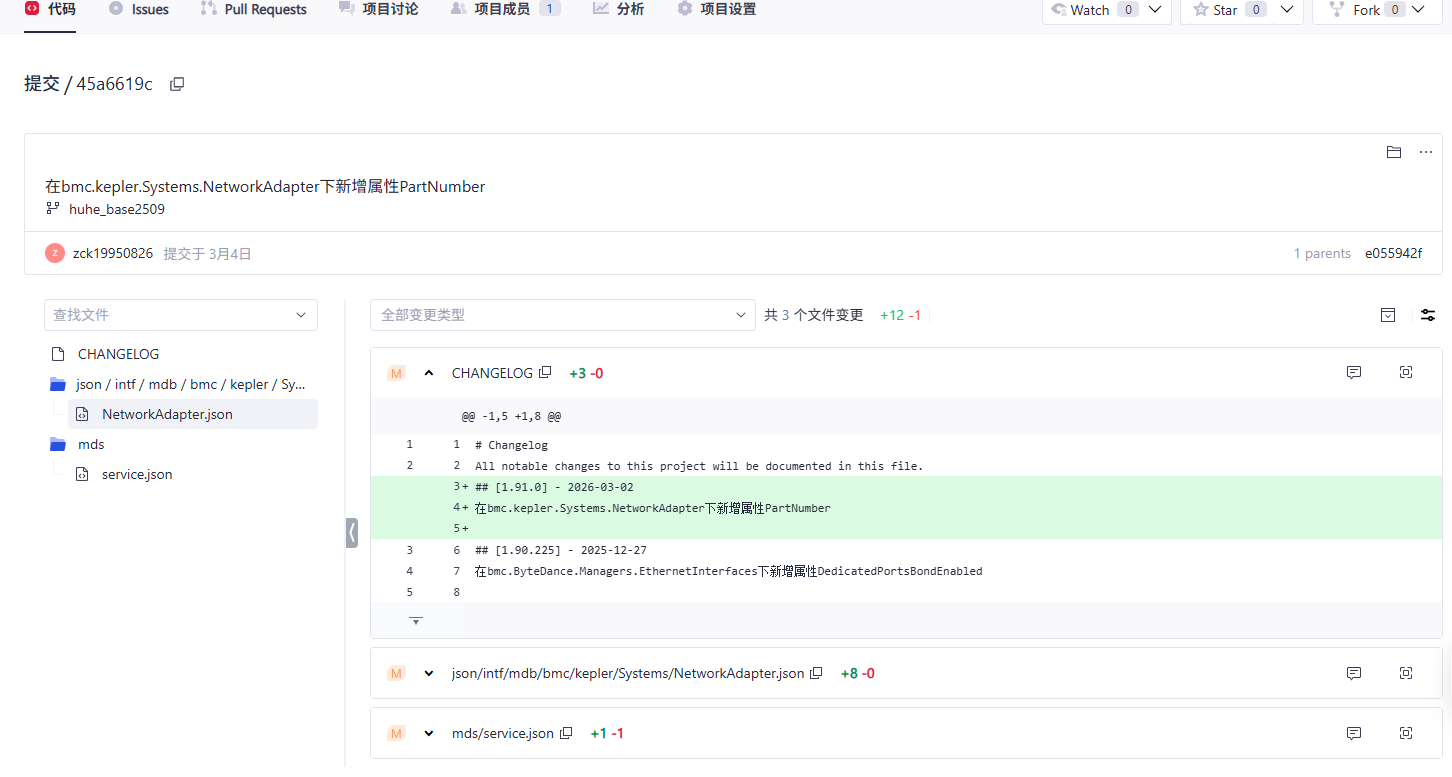Add comment on CHANGELOG file

point(1354,372)
